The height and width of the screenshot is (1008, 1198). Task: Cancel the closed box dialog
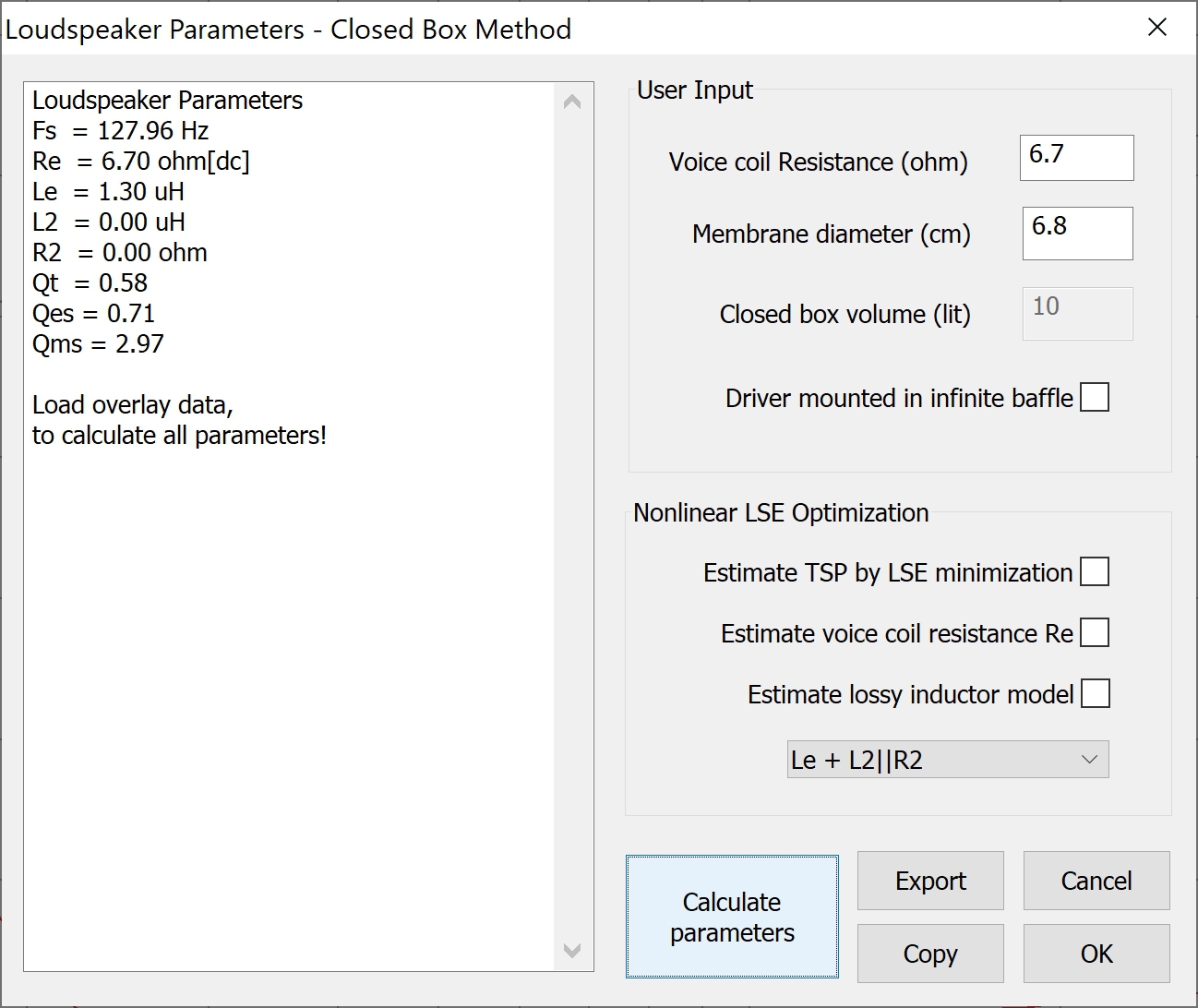(x=1096, y=881)
